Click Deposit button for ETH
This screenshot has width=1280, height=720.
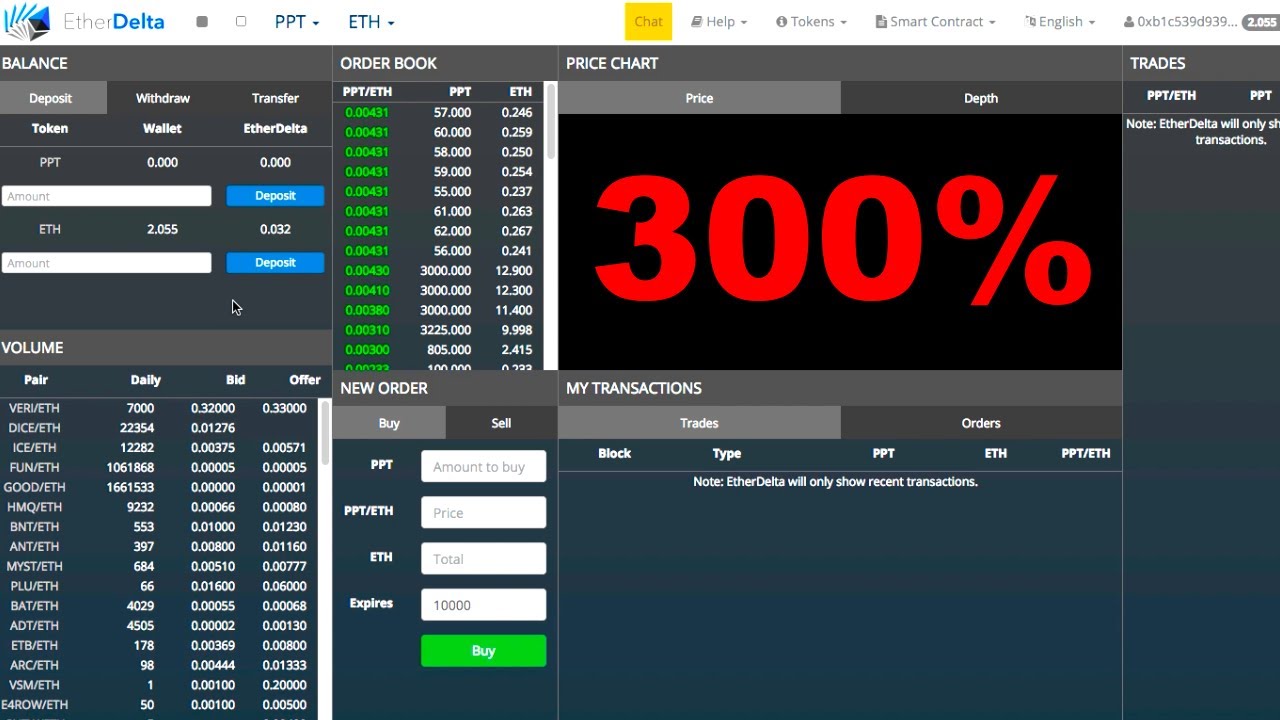(x=275, y=263)
